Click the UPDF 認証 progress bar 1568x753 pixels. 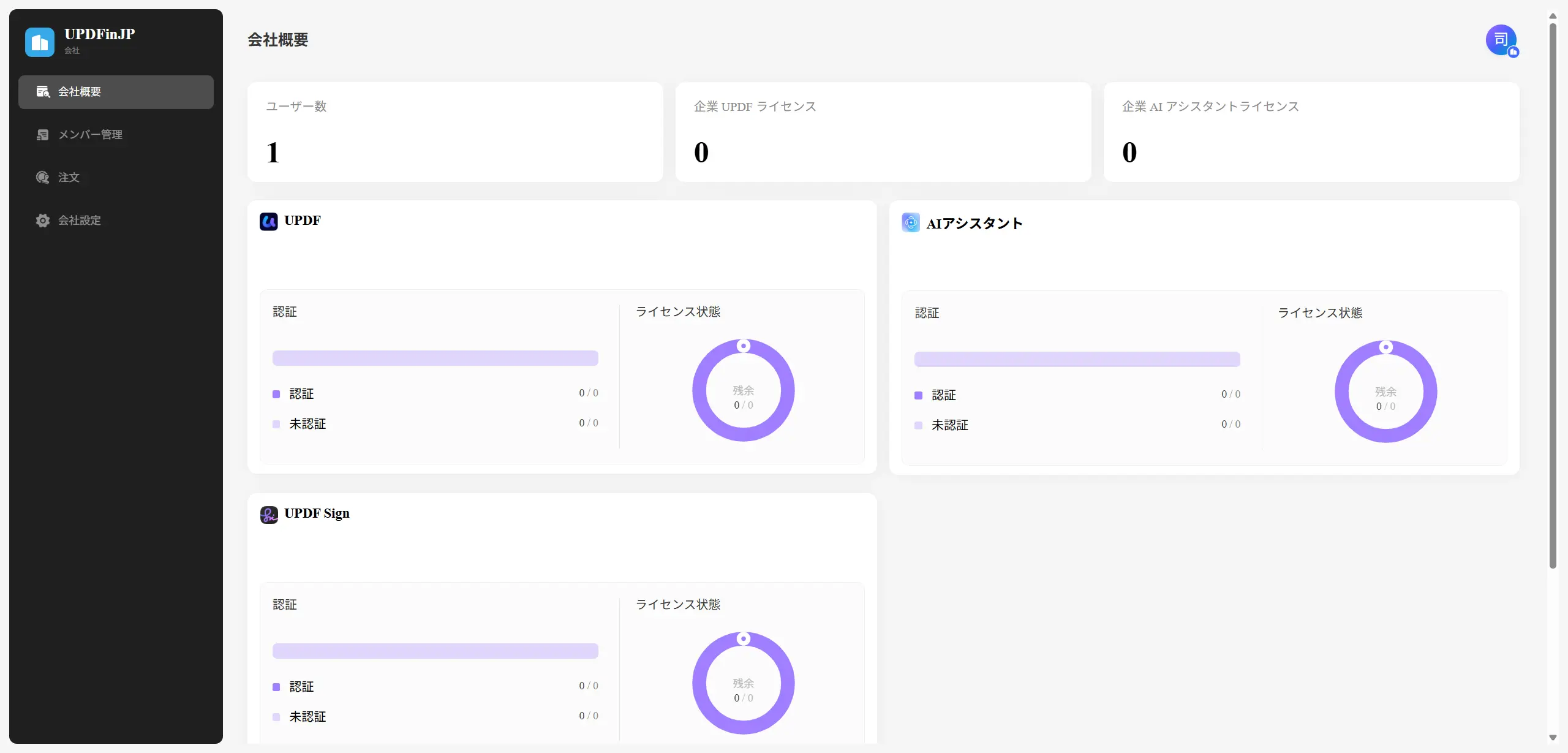click(435, 358)
